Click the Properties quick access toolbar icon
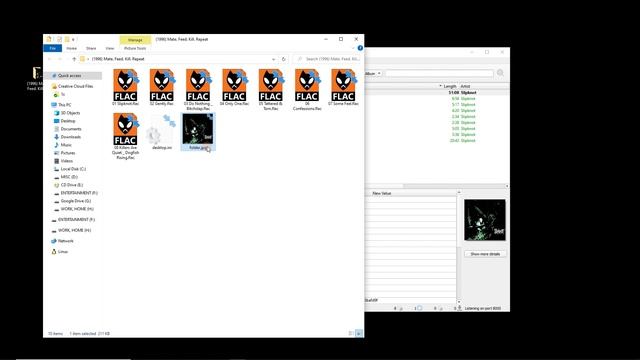The width and height of the screenshot is (640, 360). [x=59, y=40]
